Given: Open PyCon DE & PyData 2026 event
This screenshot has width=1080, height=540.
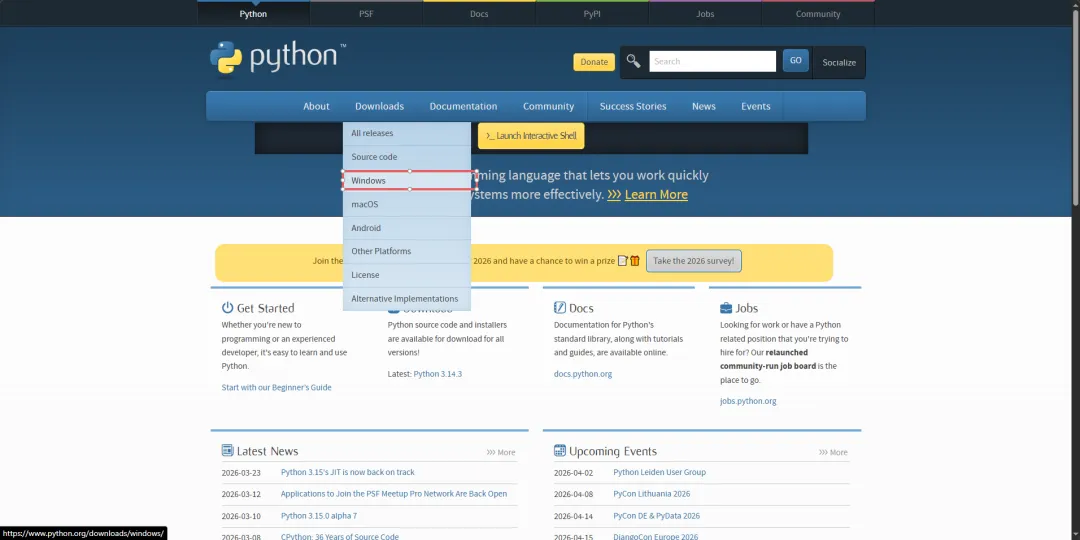Looking at the screenshot, I should [x=656, y=516].
